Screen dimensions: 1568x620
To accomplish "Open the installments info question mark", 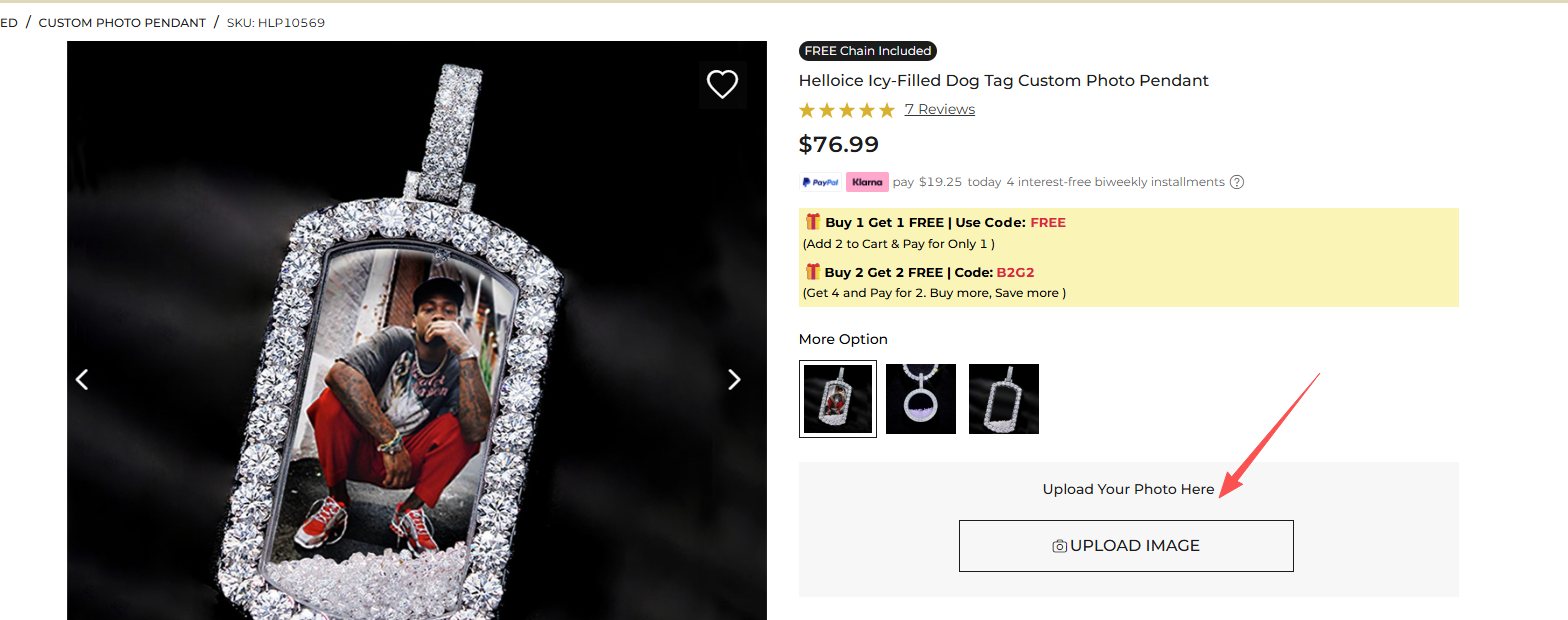I will coord(1237,182).
